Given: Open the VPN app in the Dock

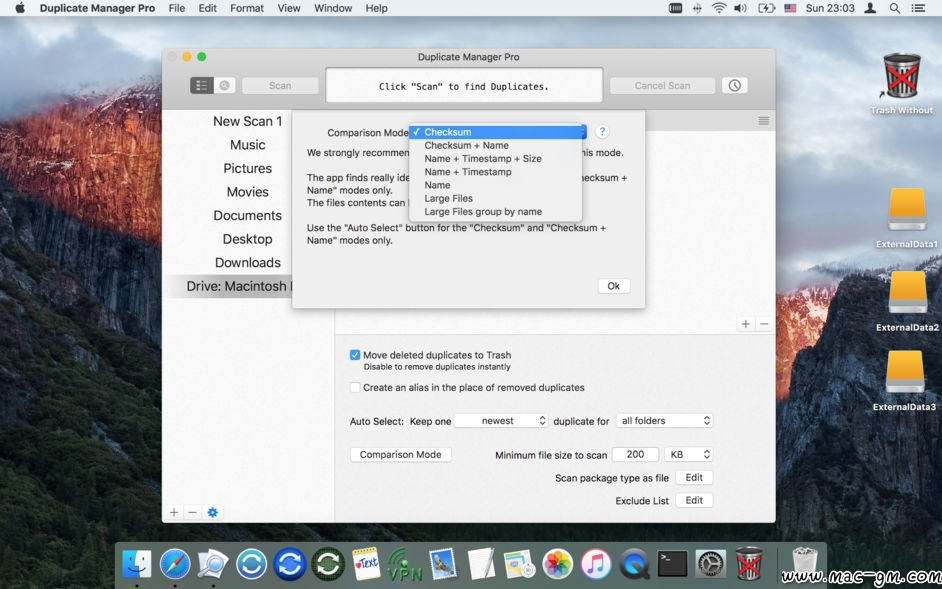Looking at the screenshot, I should coord(404,565).
